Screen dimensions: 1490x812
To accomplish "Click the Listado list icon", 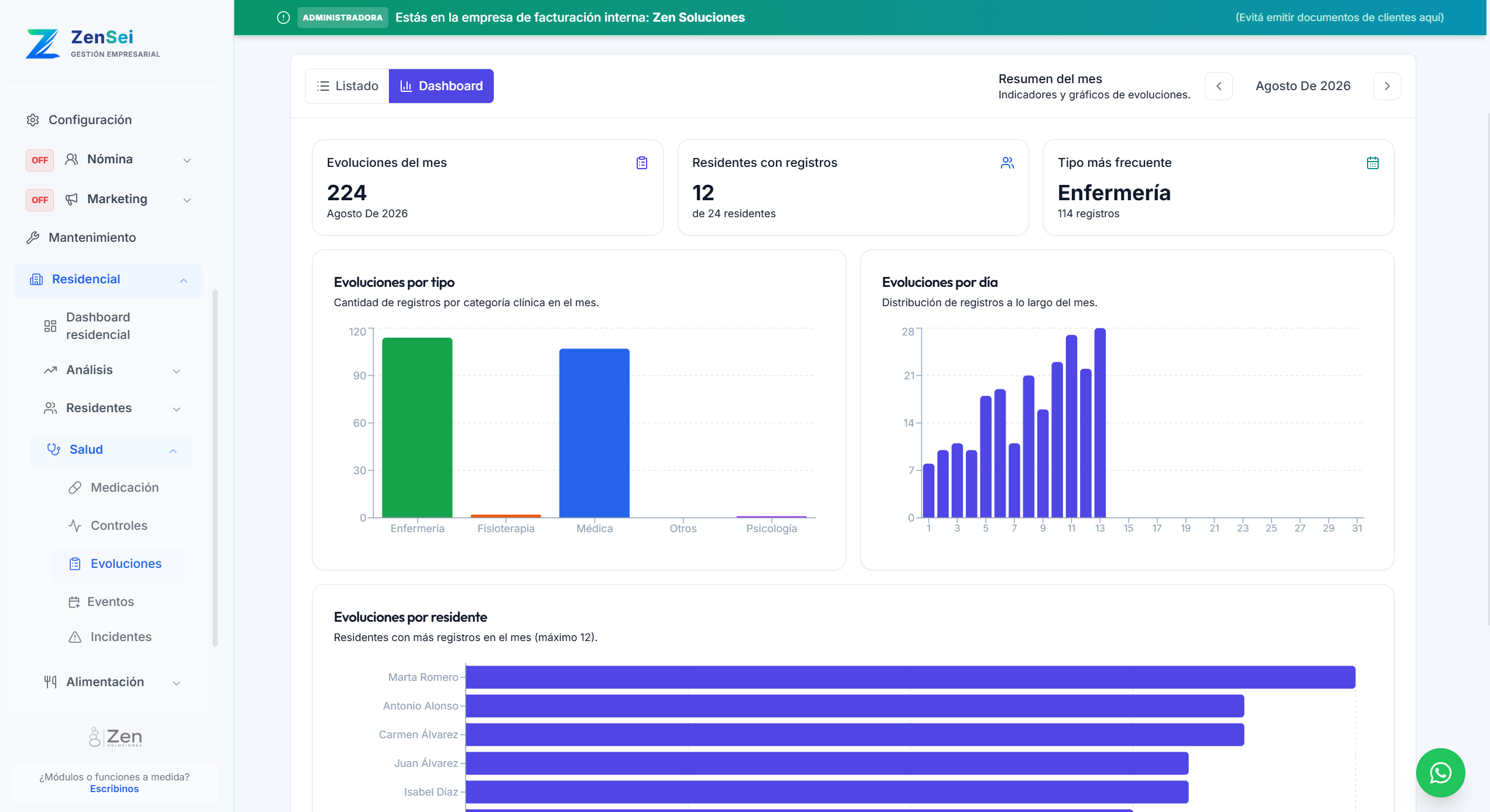I will click(323, 86).
